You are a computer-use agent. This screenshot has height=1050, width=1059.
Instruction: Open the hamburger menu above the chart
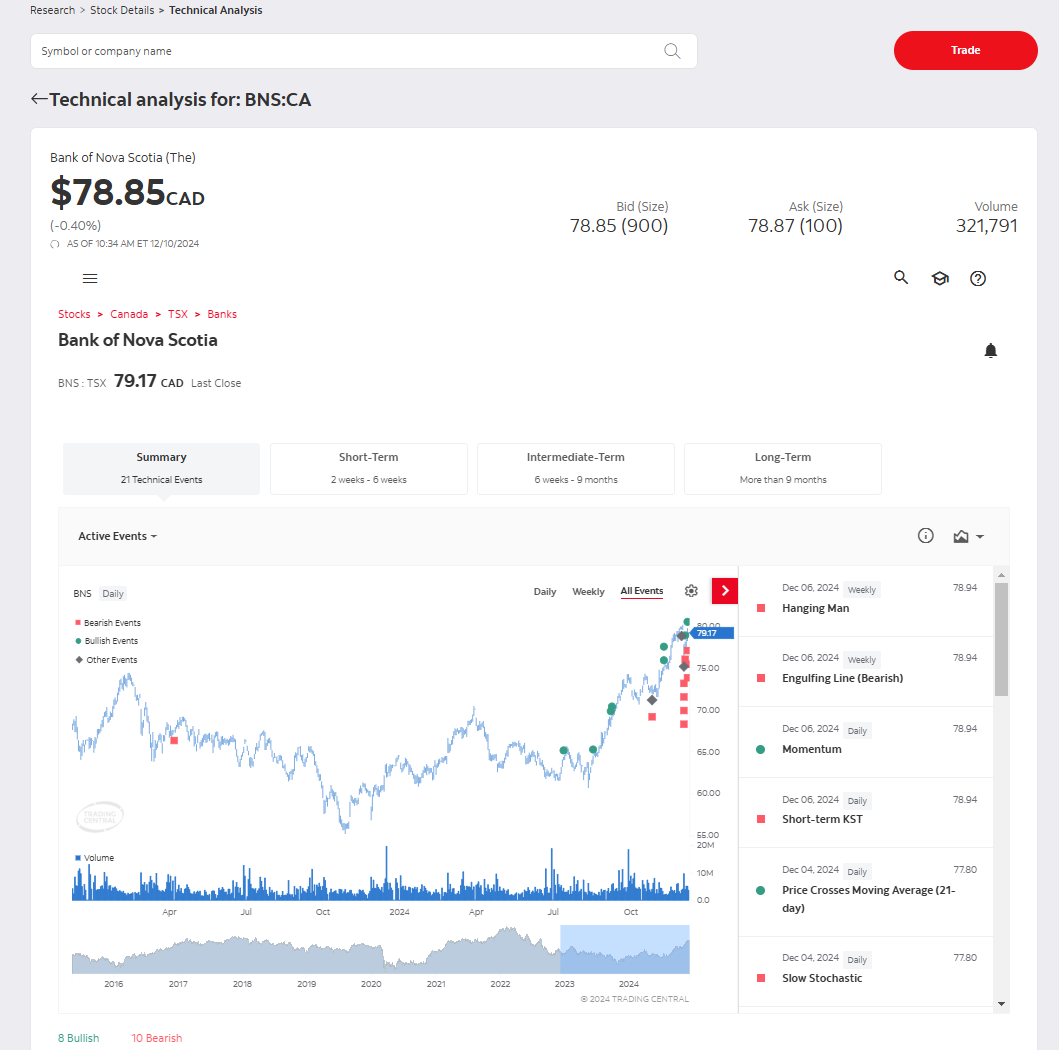[x=90, y=278]
